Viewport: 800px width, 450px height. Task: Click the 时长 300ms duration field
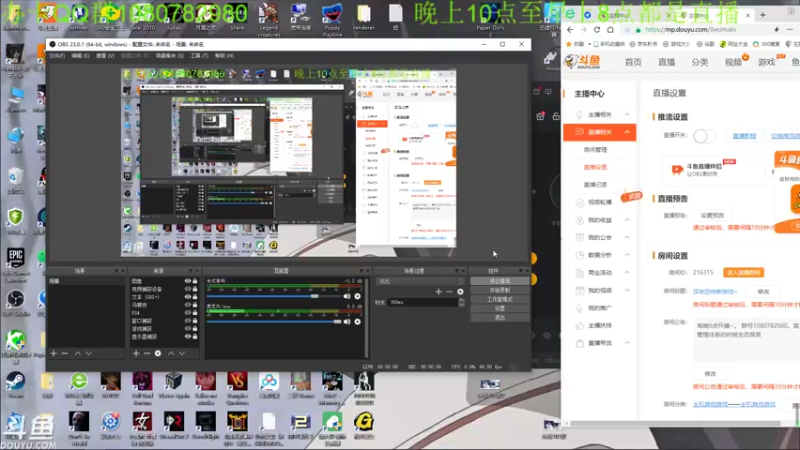tap(423, 303)
